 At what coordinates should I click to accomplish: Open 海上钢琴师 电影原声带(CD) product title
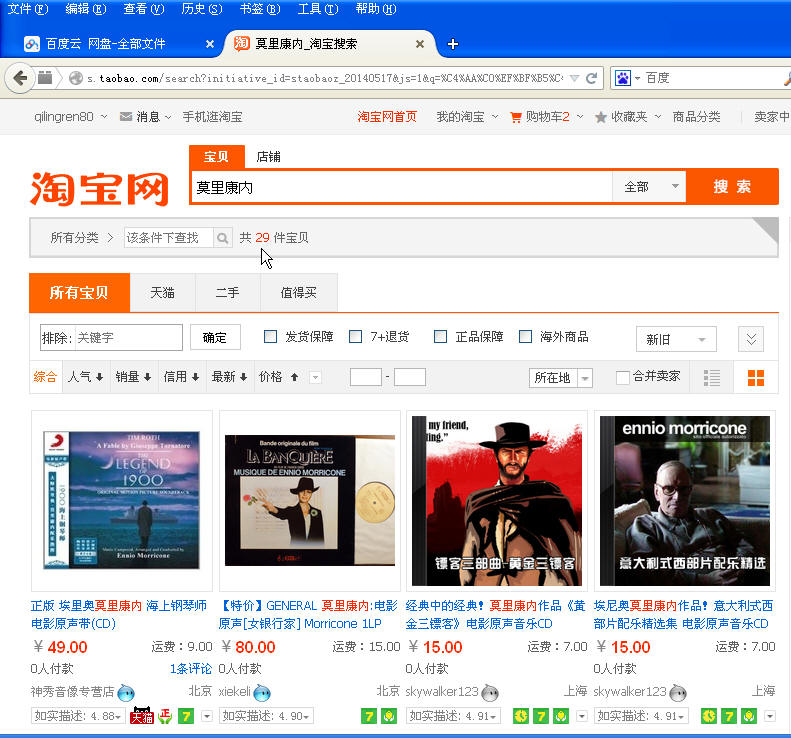click(x=119, y=614)
